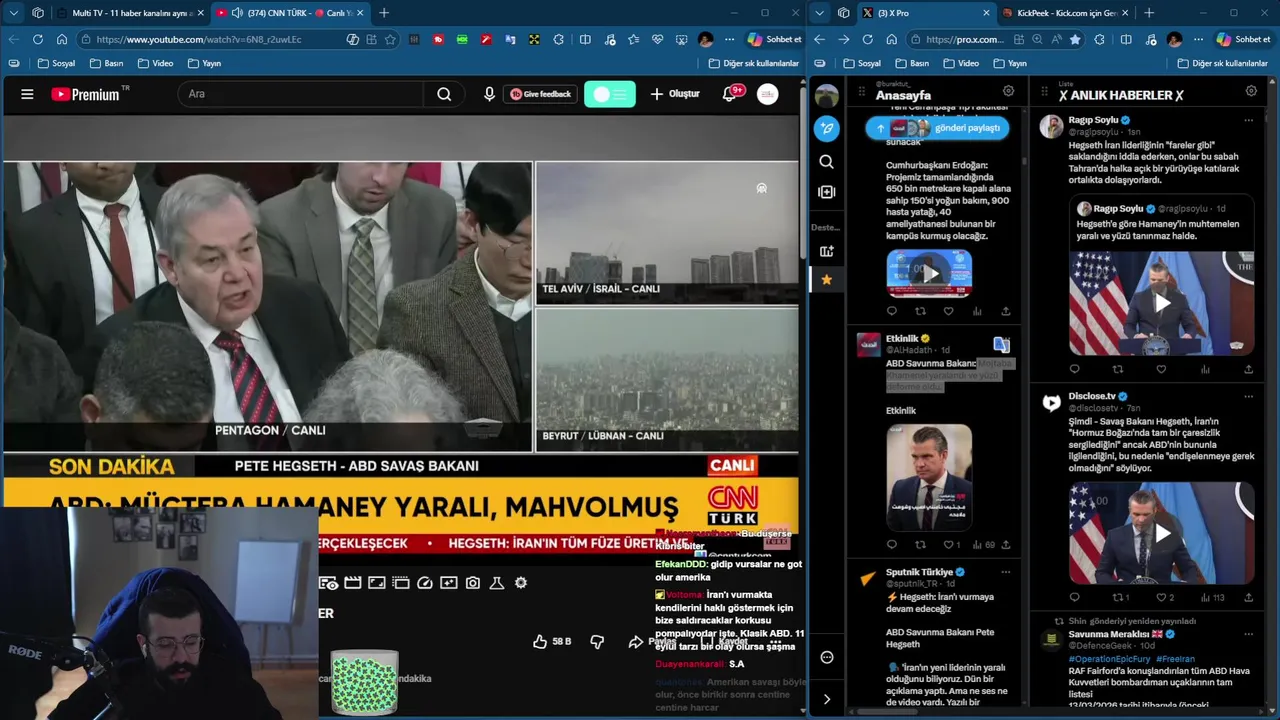The image size is (1280, 720).
Task: Open the Sputnik Türkiye post's three-dot menu
Action: coord(1006,572)
